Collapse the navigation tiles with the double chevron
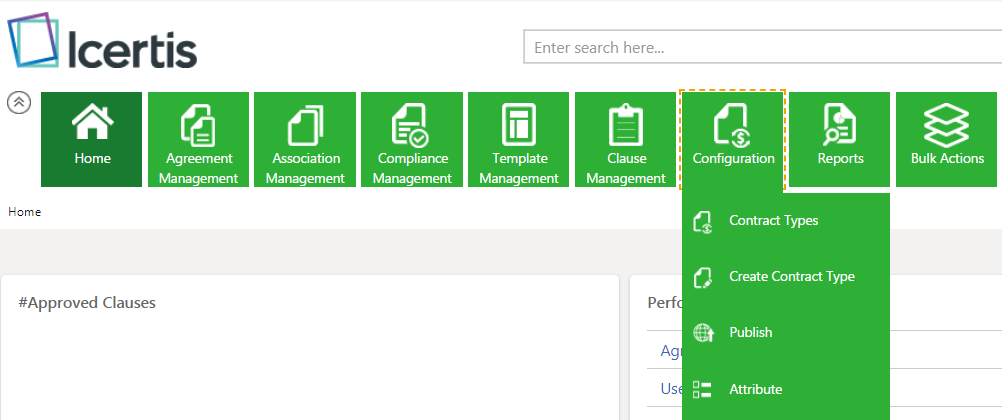1002x420 pixels. coord(19,103)
